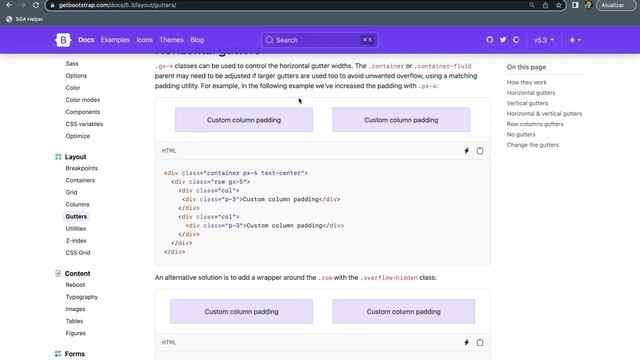Click the Content section heading
Image resolution: width=640 pixels, height=360 pixels.
(78, 273)
